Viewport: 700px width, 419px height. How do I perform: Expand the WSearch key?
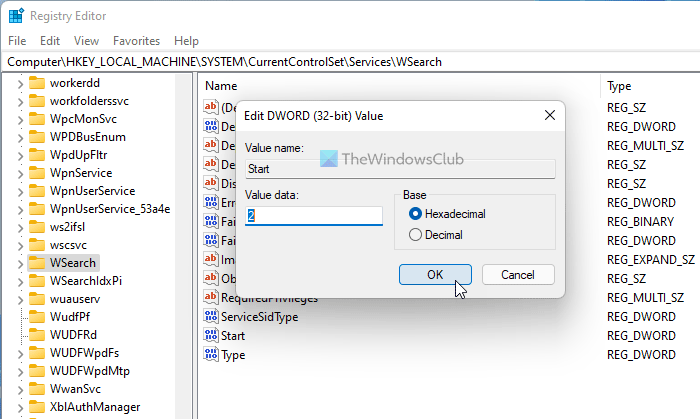(x=20, y=263)
